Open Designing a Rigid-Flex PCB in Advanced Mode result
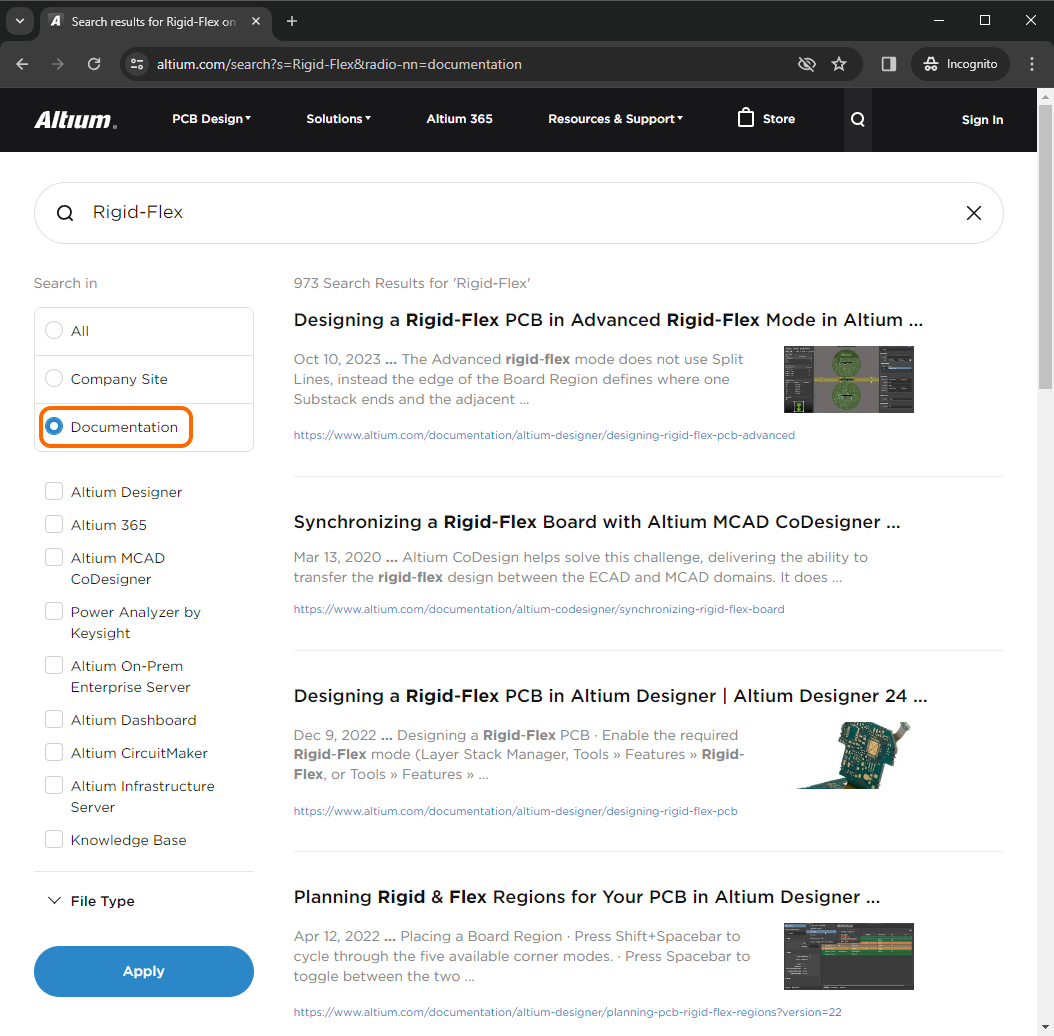The image size is (1054, 1036). pyautogui.click(x=608, y=320)
